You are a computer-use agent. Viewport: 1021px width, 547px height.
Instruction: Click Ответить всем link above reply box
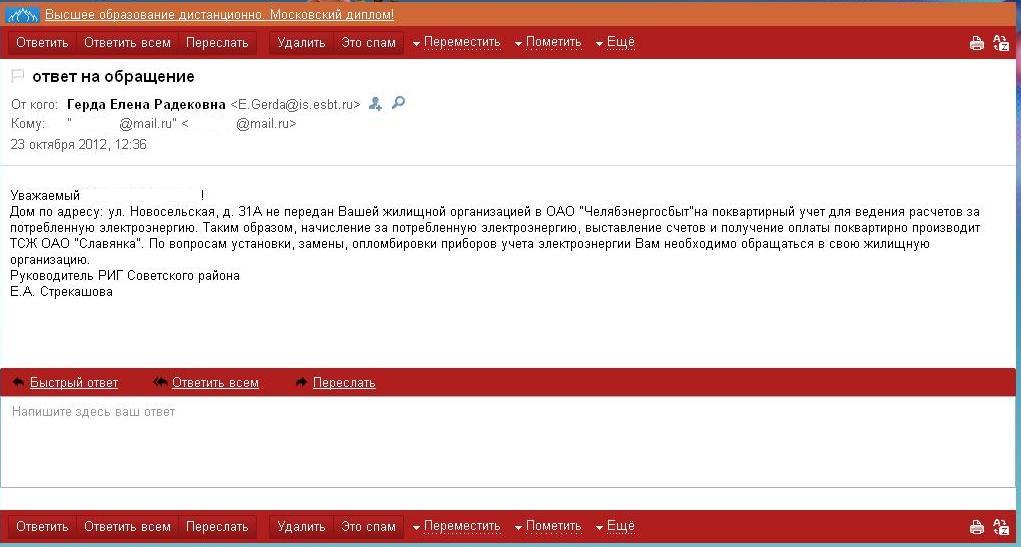(215, 383)
